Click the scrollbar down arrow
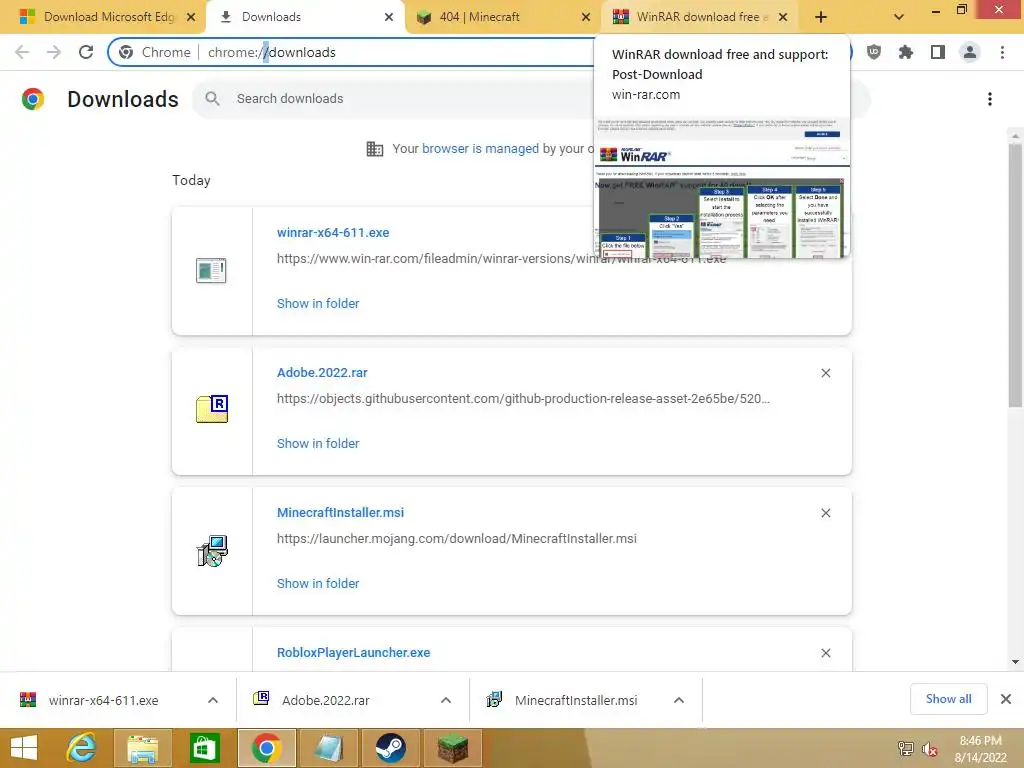 [1015, 662]
